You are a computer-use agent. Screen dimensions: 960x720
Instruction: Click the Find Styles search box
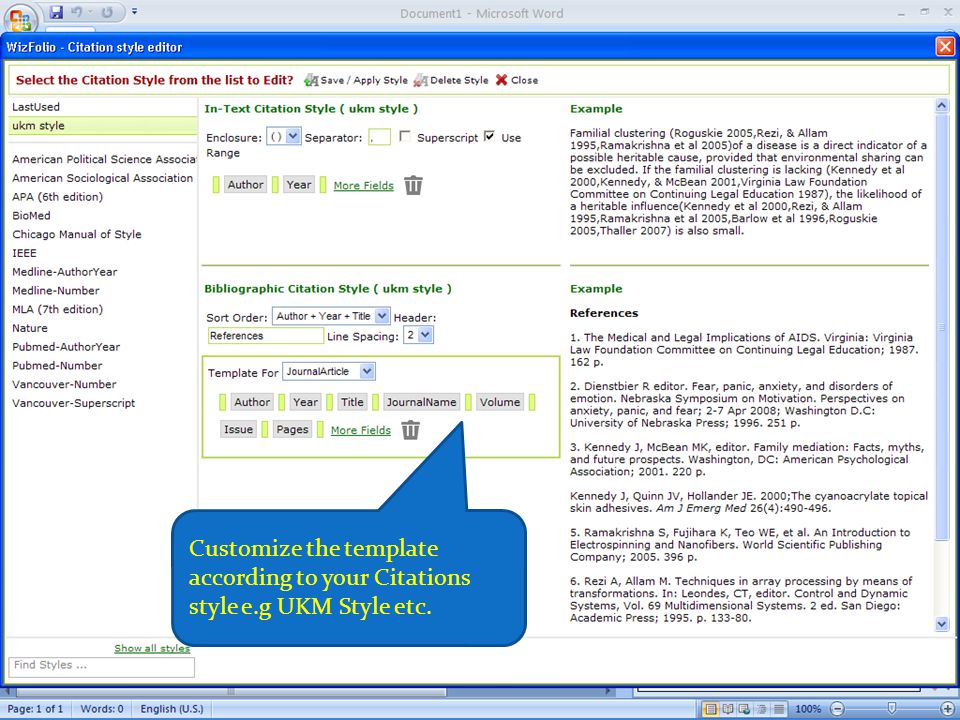click(102, 667)
